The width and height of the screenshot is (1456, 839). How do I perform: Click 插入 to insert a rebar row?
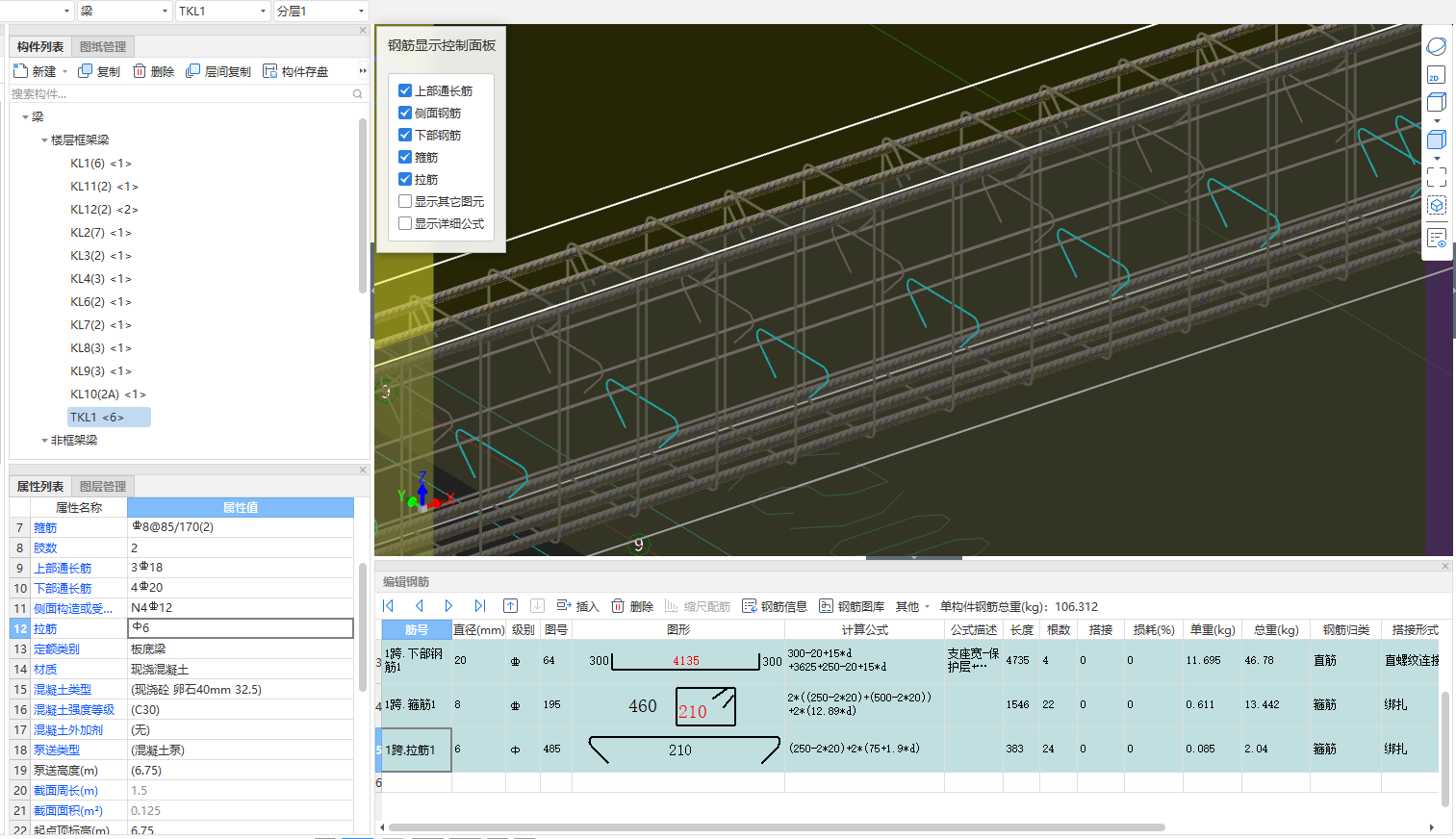[x=577, y=606]
